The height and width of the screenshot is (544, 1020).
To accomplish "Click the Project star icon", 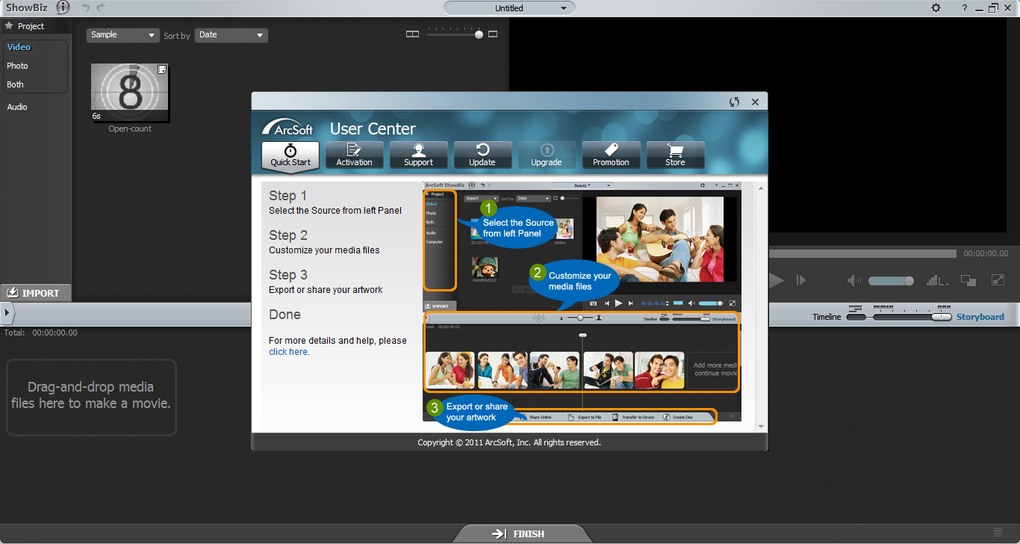I will [x=9, y=26].
